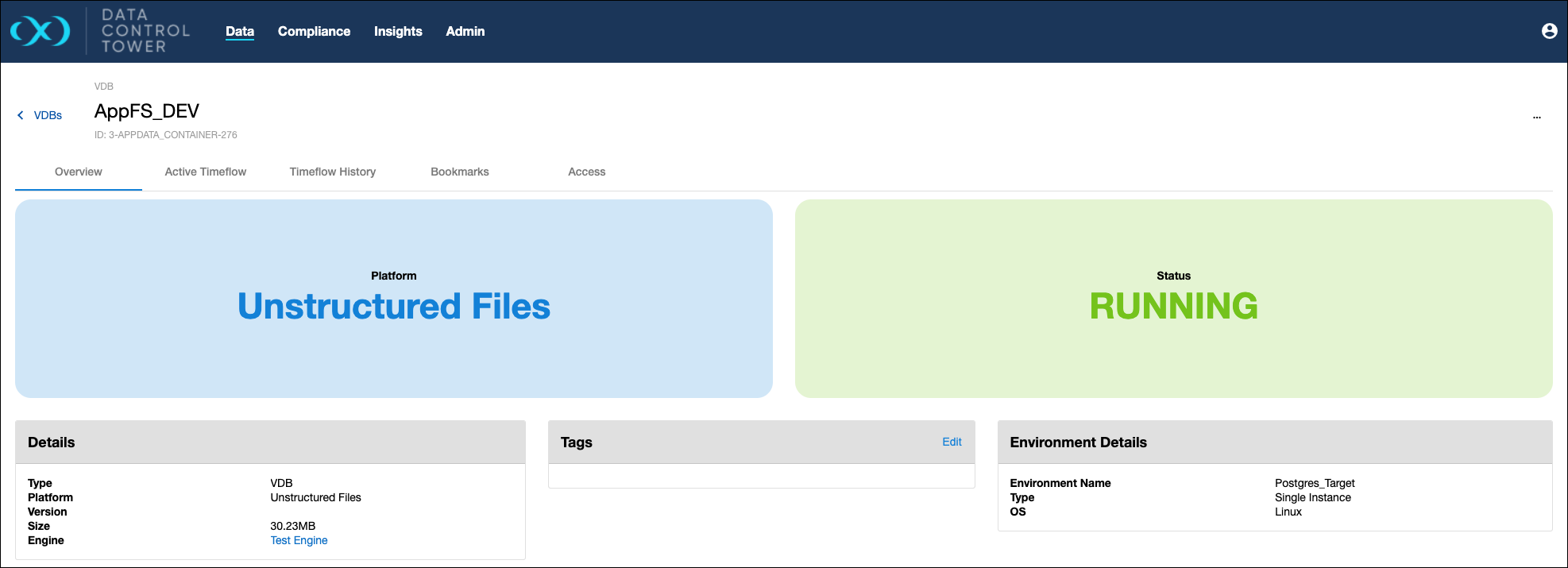Screen dimensions: 1568x568
Task: Click the Data Control Tower logo icon
Action: 40,31
